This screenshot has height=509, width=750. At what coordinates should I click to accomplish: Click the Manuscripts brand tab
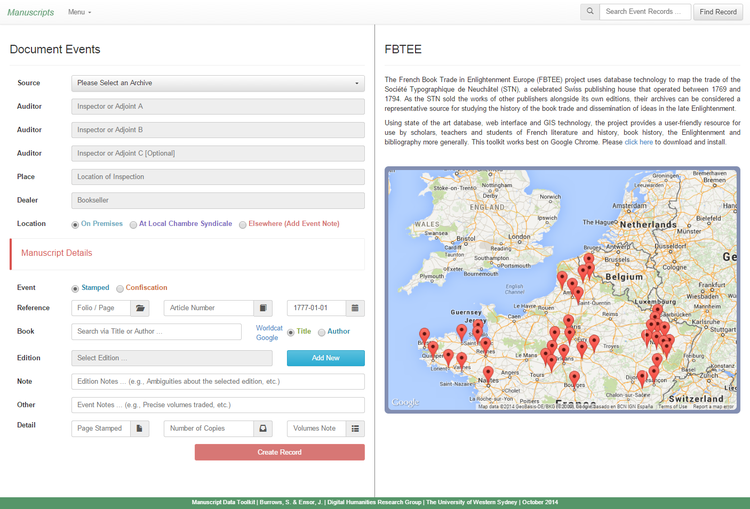coord(30,12)
